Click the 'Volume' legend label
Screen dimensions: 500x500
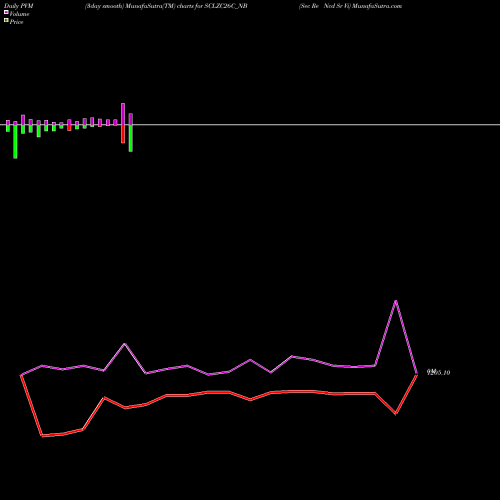(19, 14)
